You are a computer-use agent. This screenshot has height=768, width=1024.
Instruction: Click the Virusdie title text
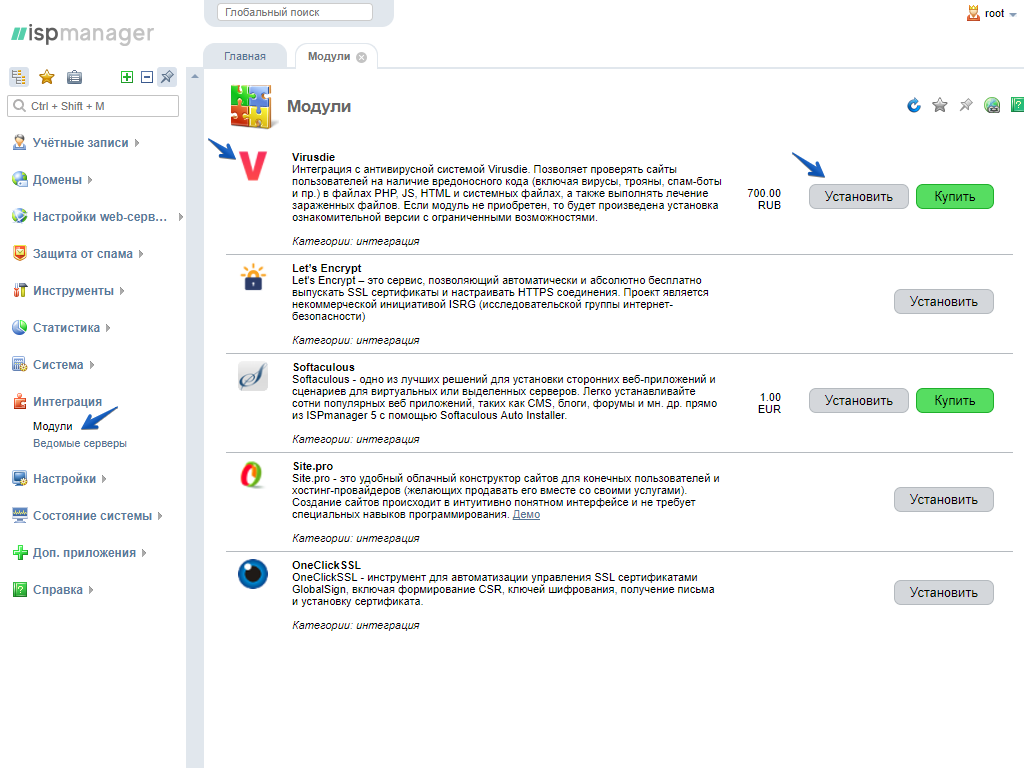pos(313,157)
